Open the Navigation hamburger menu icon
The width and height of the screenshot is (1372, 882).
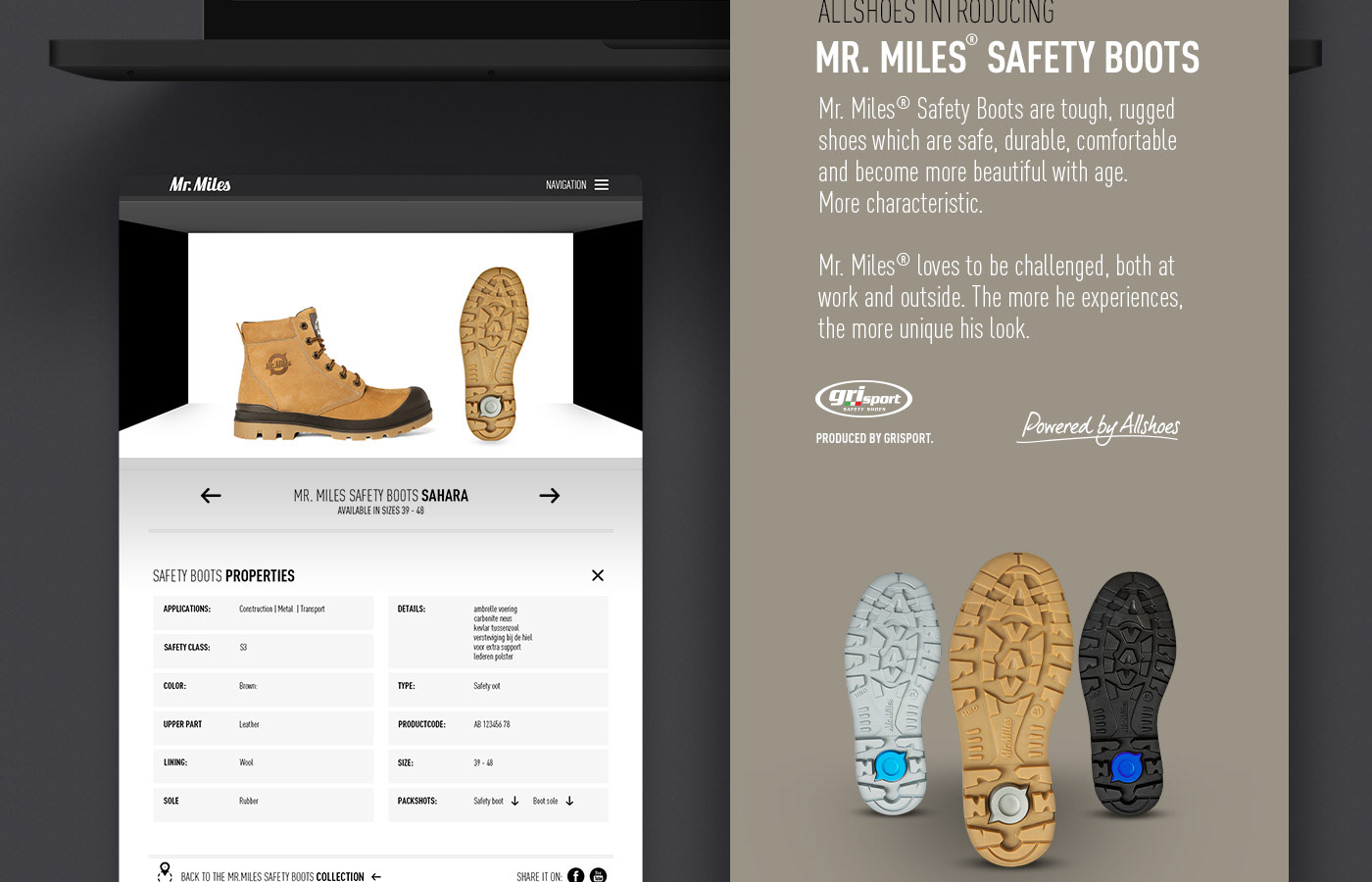coord(602,185)
